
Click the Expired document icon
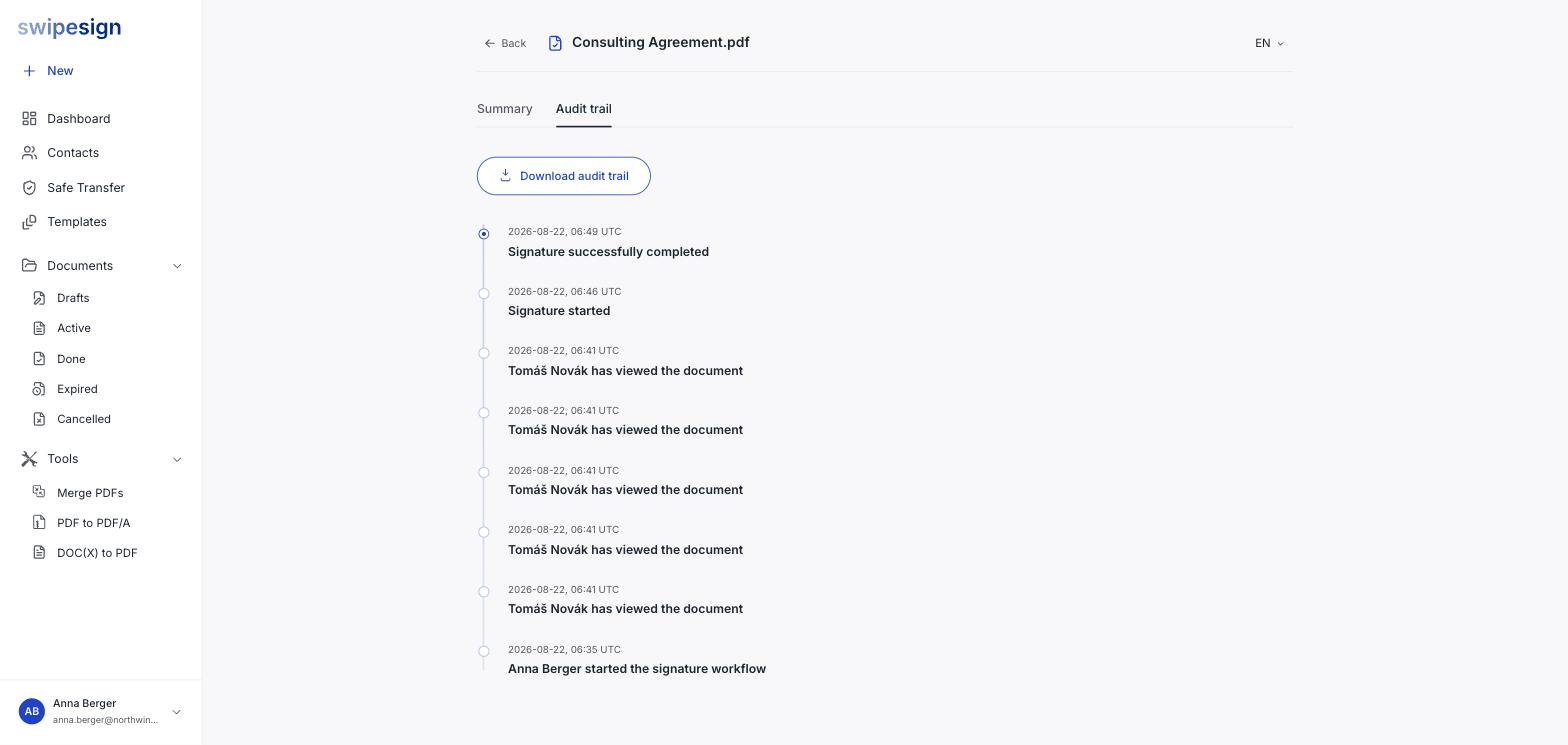click(39, 389)
